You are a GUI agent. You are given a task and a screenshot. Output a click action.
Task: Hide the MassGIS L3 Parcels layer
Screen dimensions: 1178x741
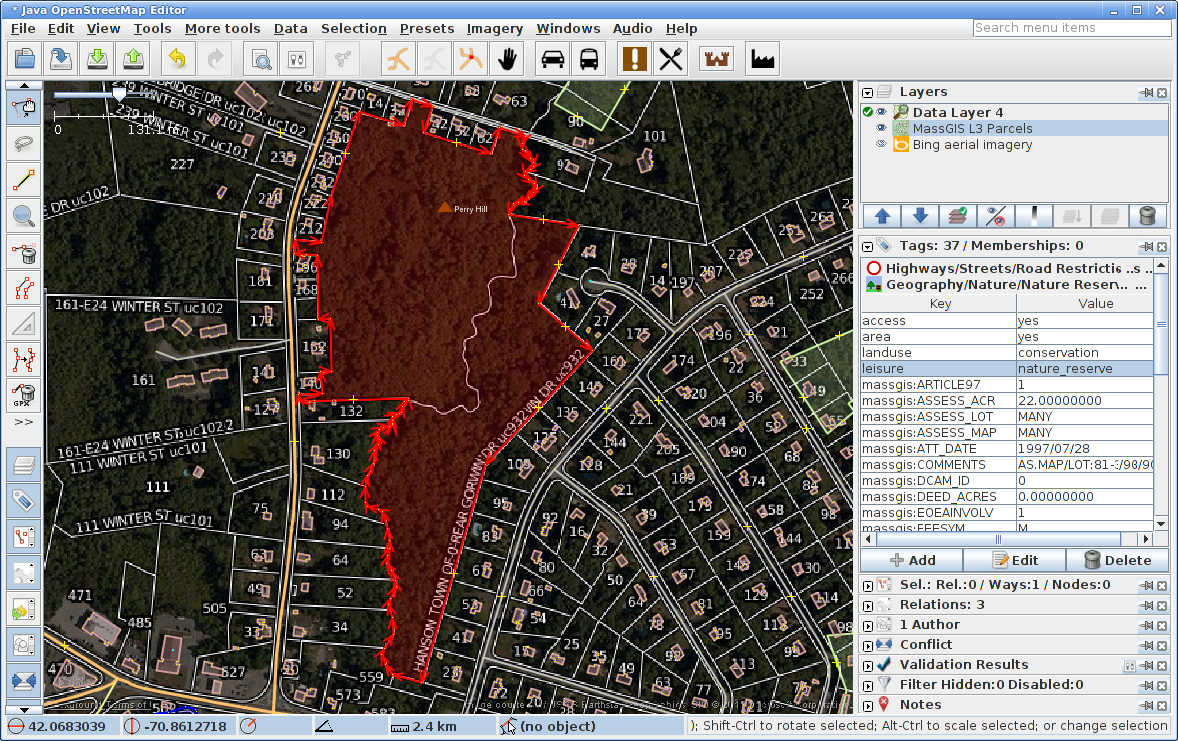(x=882, y=128)
